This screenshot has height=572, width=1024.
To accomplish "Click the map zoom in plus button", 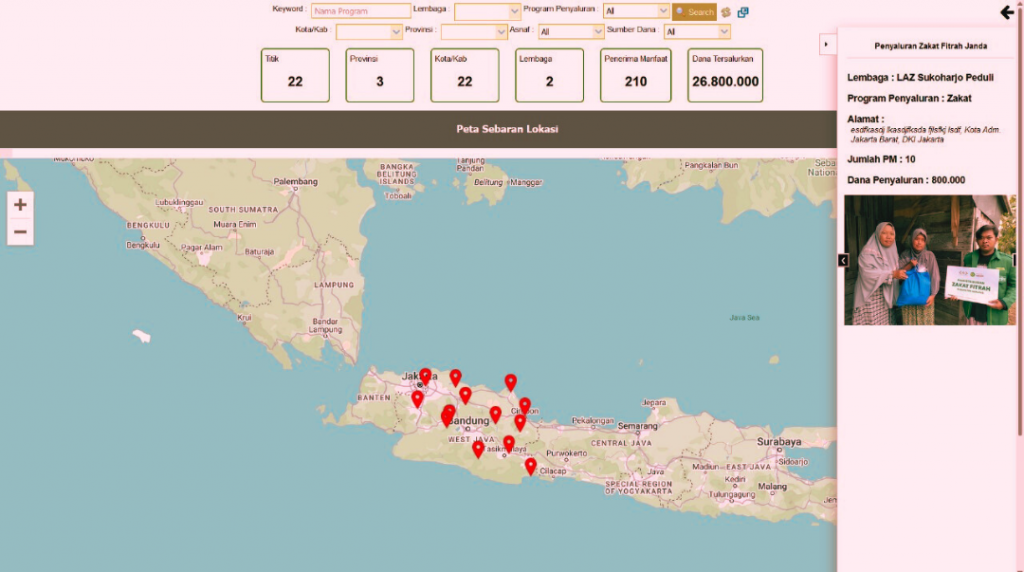I will click(x=20, y=205).
